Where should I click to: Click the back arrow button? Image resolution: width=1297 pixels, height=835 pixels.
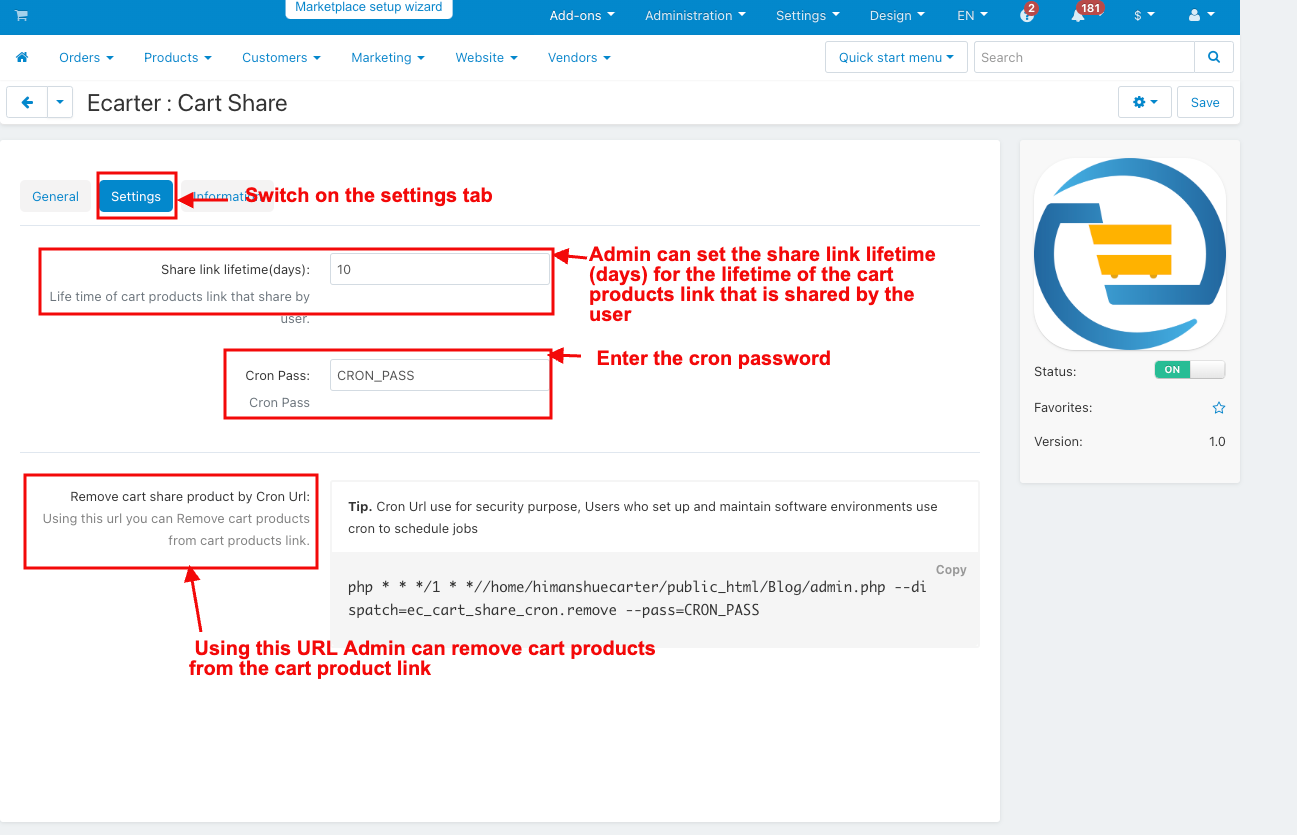point(27,102)
